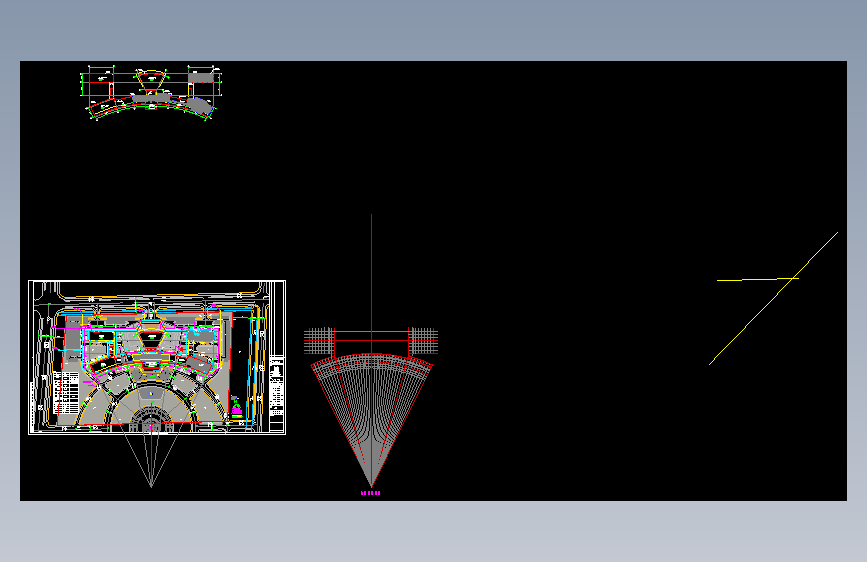The width and height of the screenshot is (867, 562).
Task: Click the gray triangle below the site plan
Action: [x=151, y=460]
